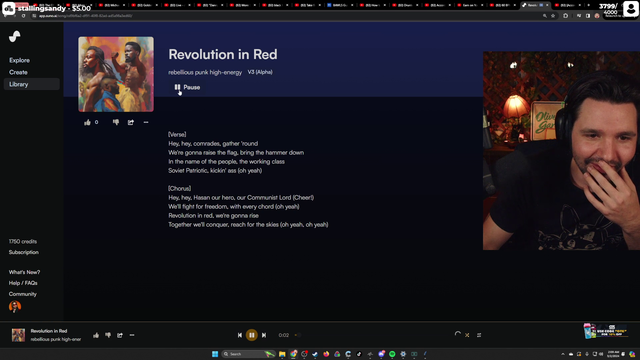The image size is (640, 360).
Task: Share the track from the player bar
Action: click(x=120, y=335)
